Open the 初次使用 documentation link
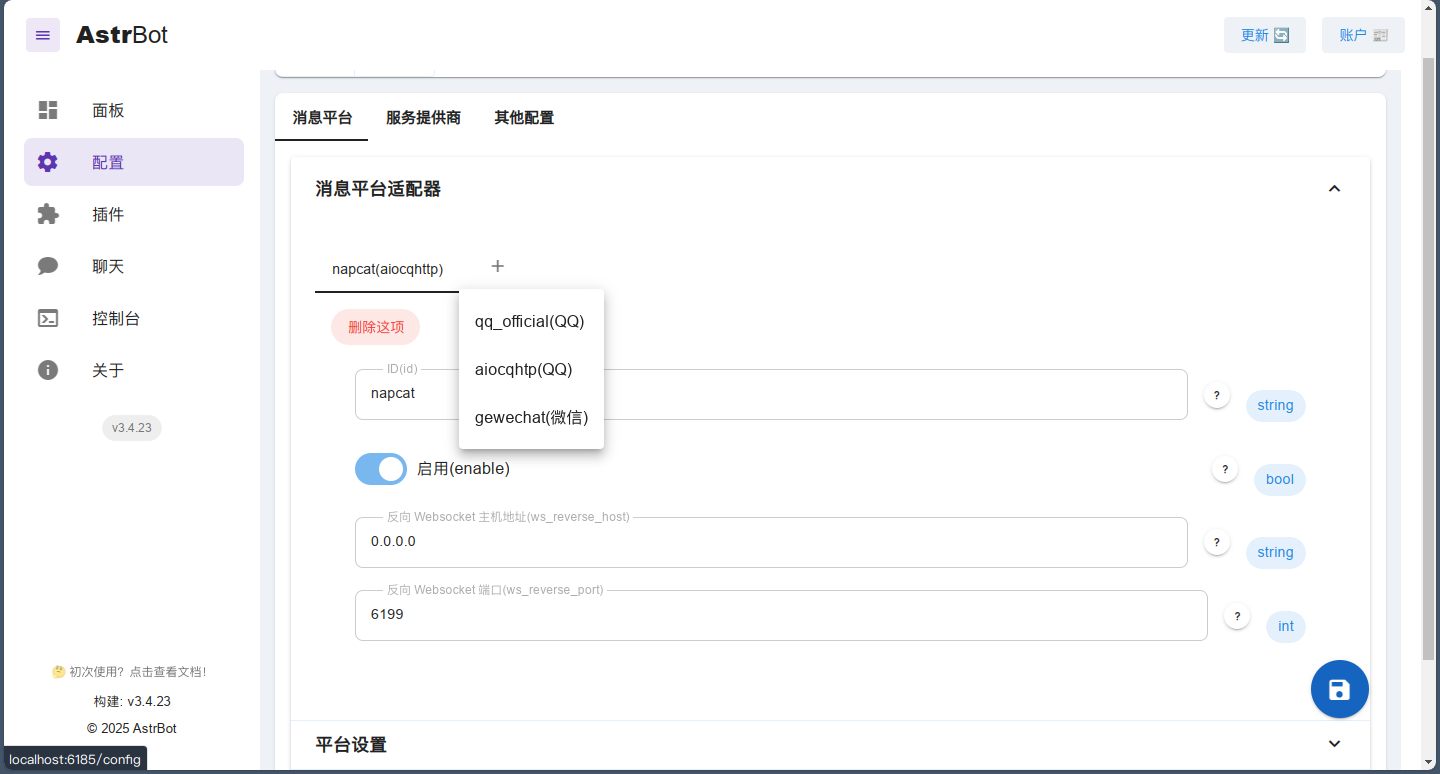The width and height of the screenshot is (1440, 774). click(129, 672)
